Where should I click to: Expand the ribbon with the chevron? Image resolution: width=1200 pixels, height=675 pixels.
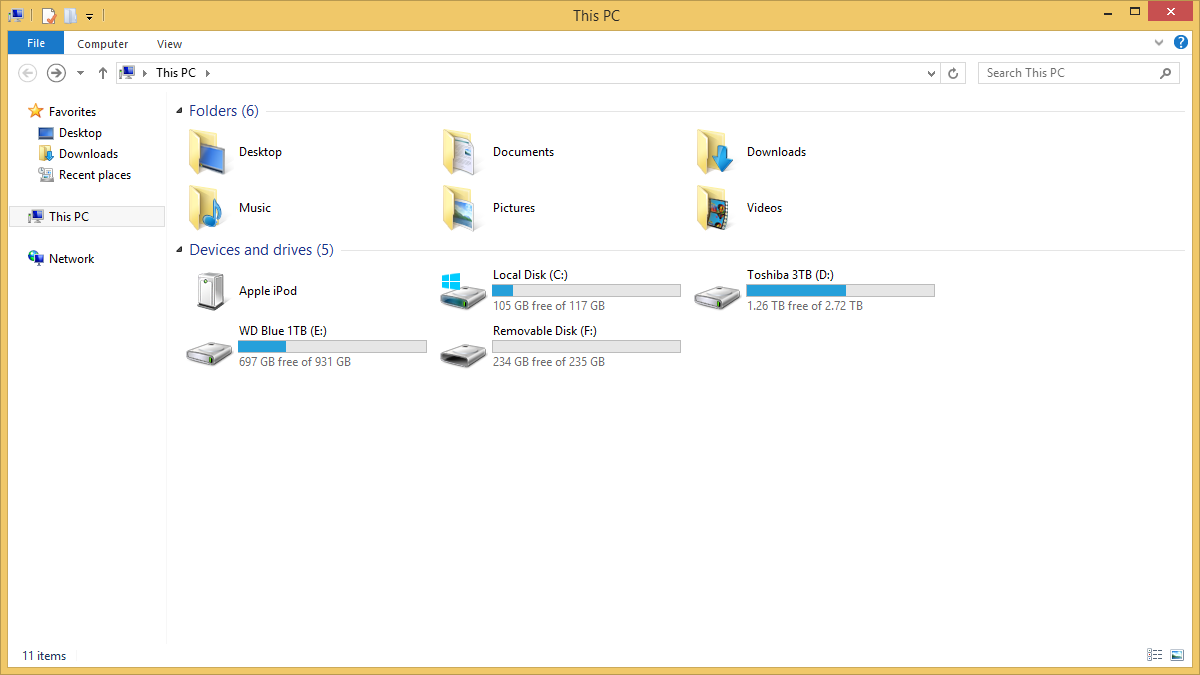(x=1159, y=44)
